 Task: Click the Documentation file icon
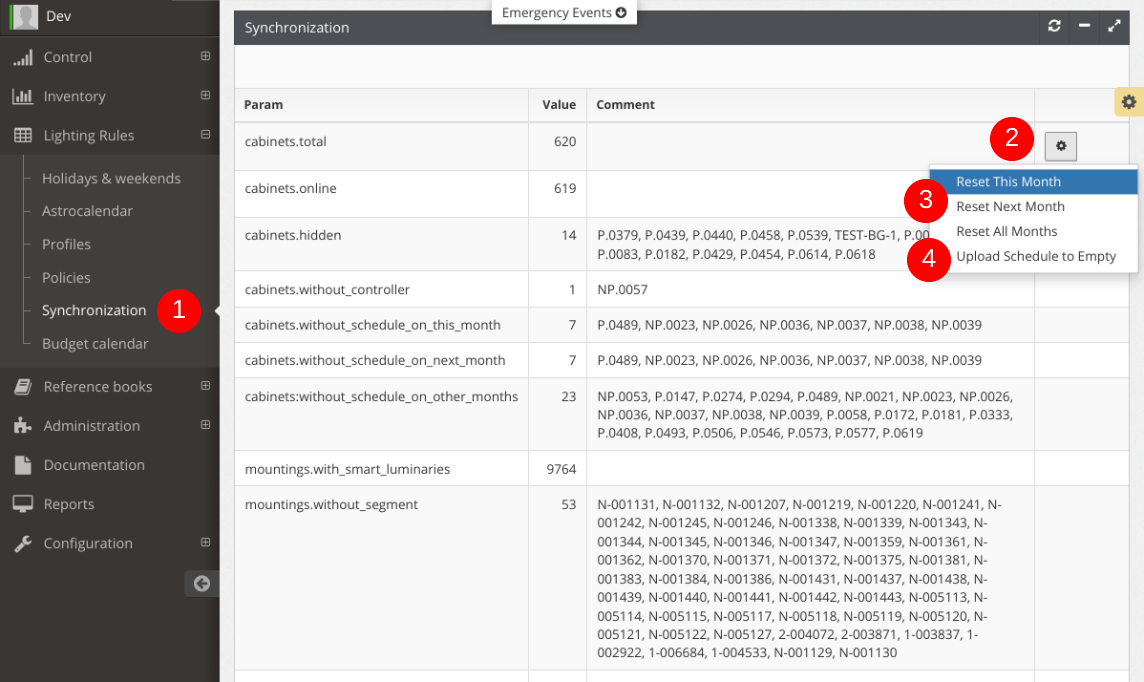[x=23, y=465]
